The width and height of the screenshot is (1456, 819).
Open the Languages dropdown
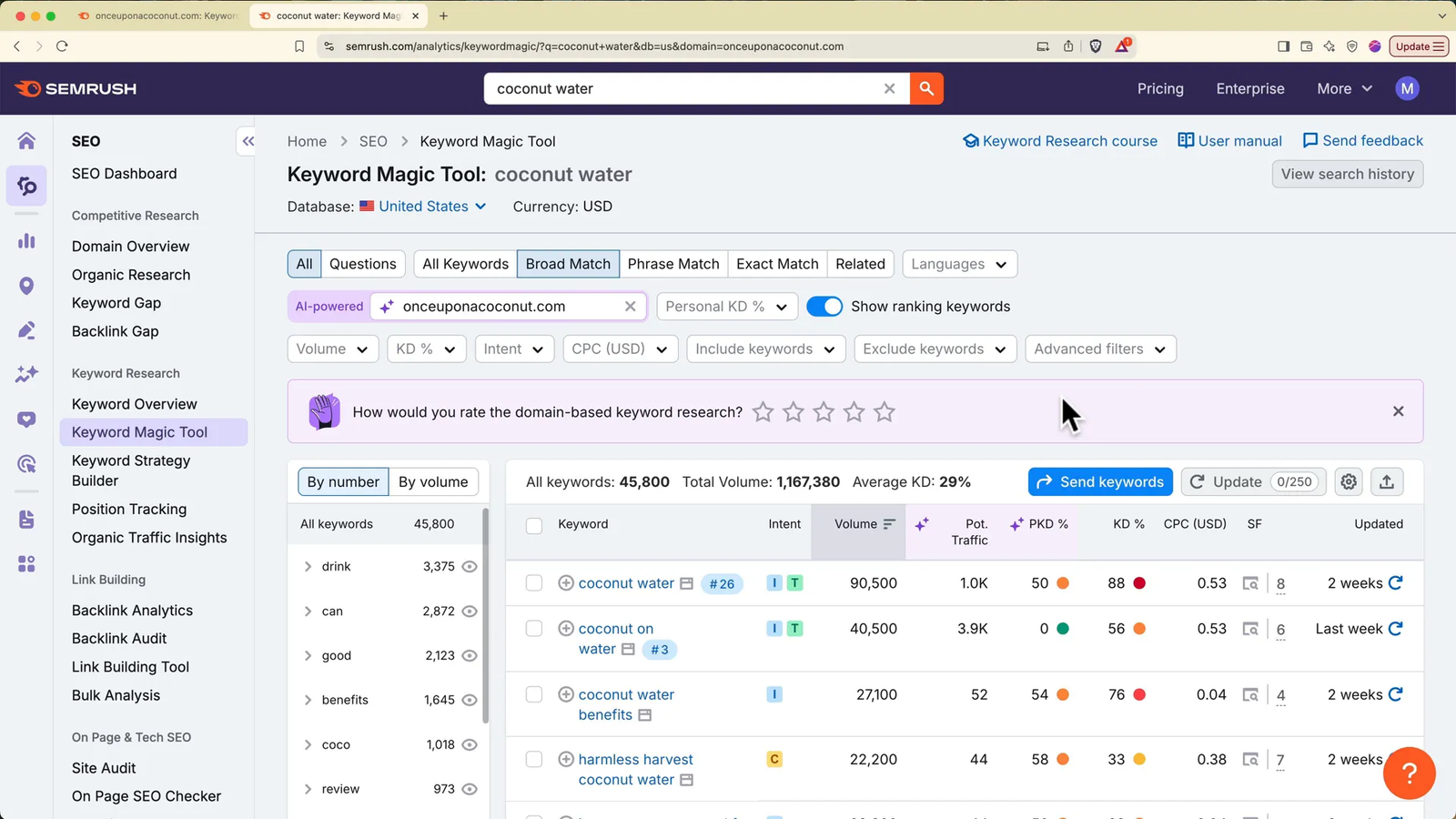[959, 264]
